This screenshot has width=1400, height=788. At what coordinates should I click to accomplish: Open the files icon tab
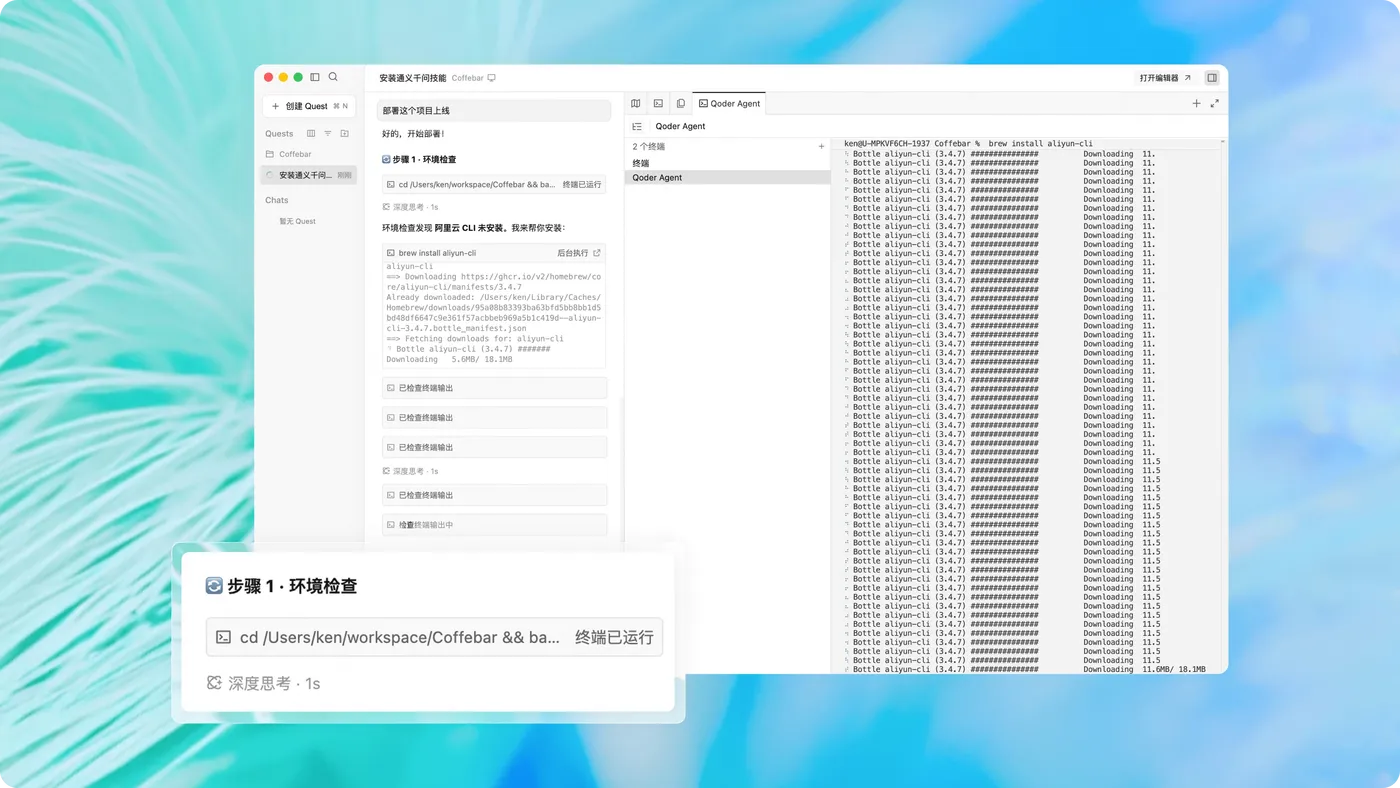(x=681, y=103)
